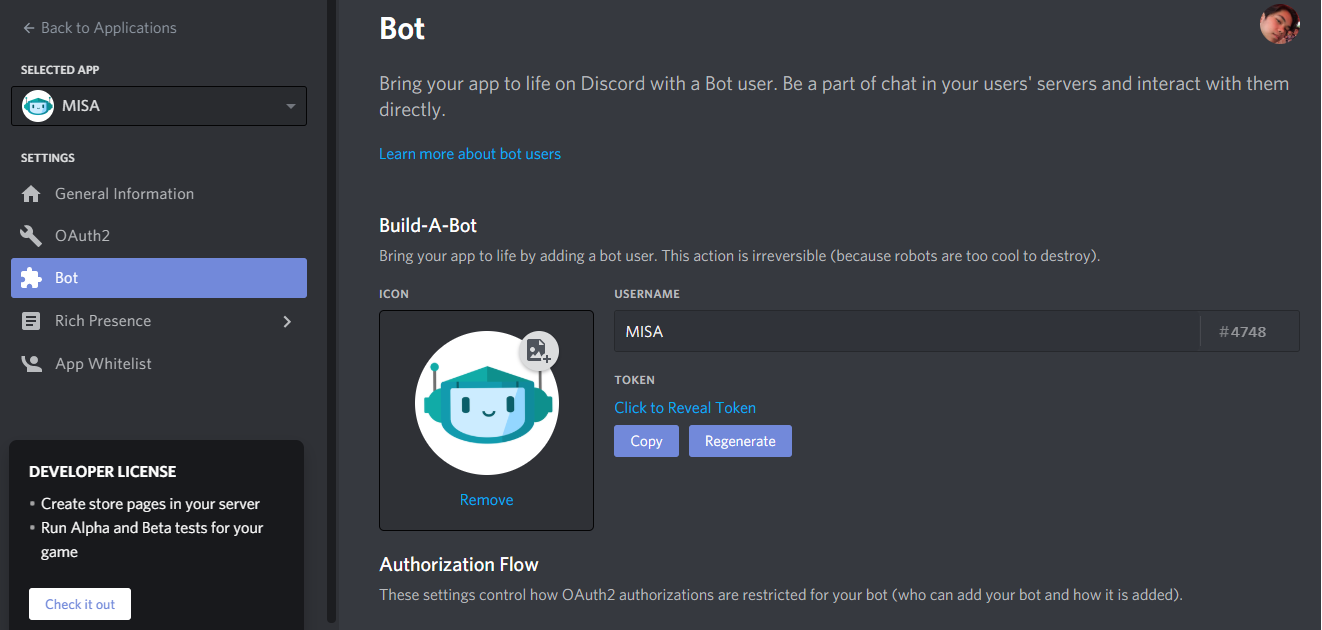Open Learn more about bot users link
1322x630 pixels.
(x=470, y=154)
